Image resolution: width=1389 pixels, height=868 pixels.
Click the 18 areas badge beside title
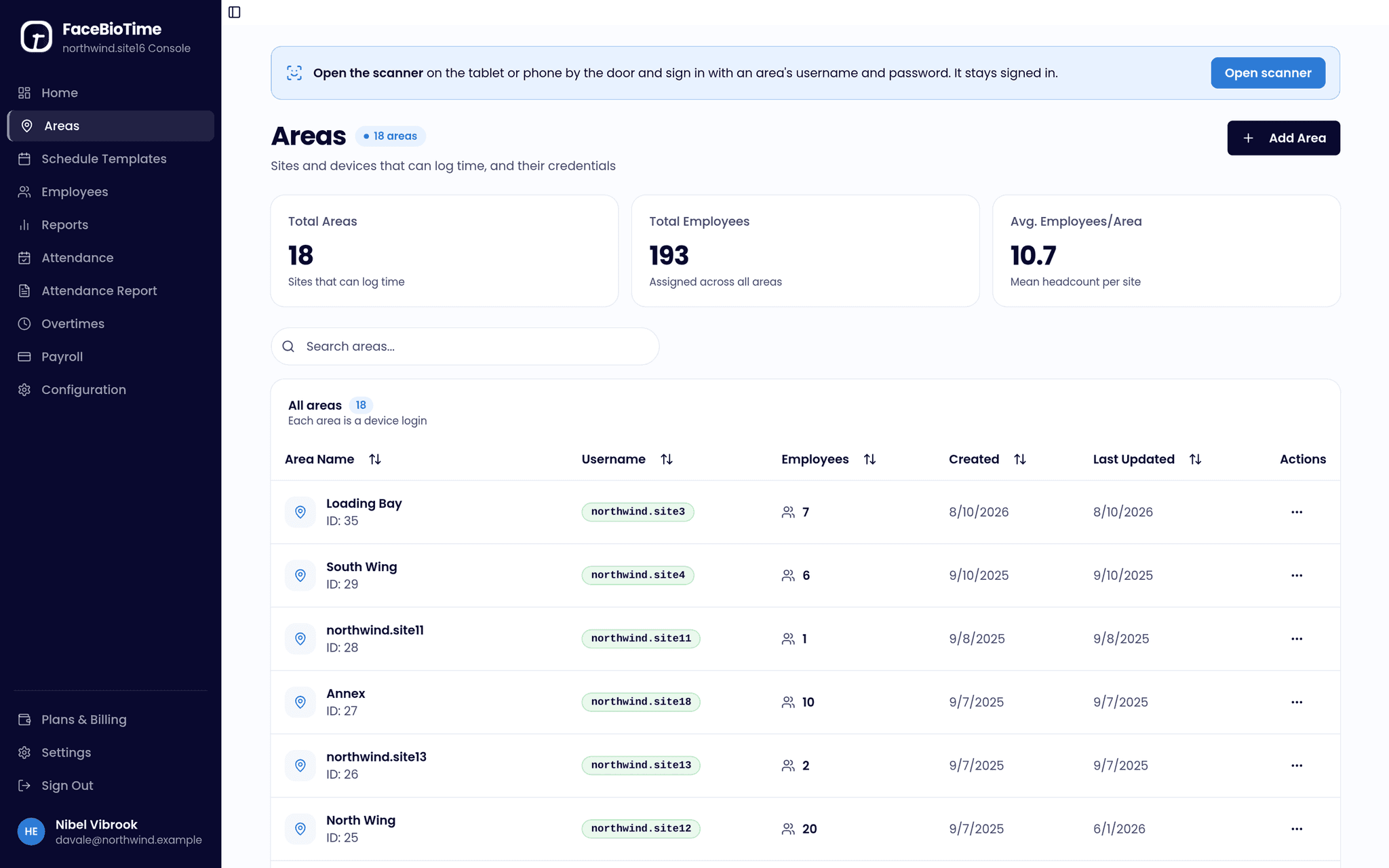pyautogui.click(x=391, y=136)
